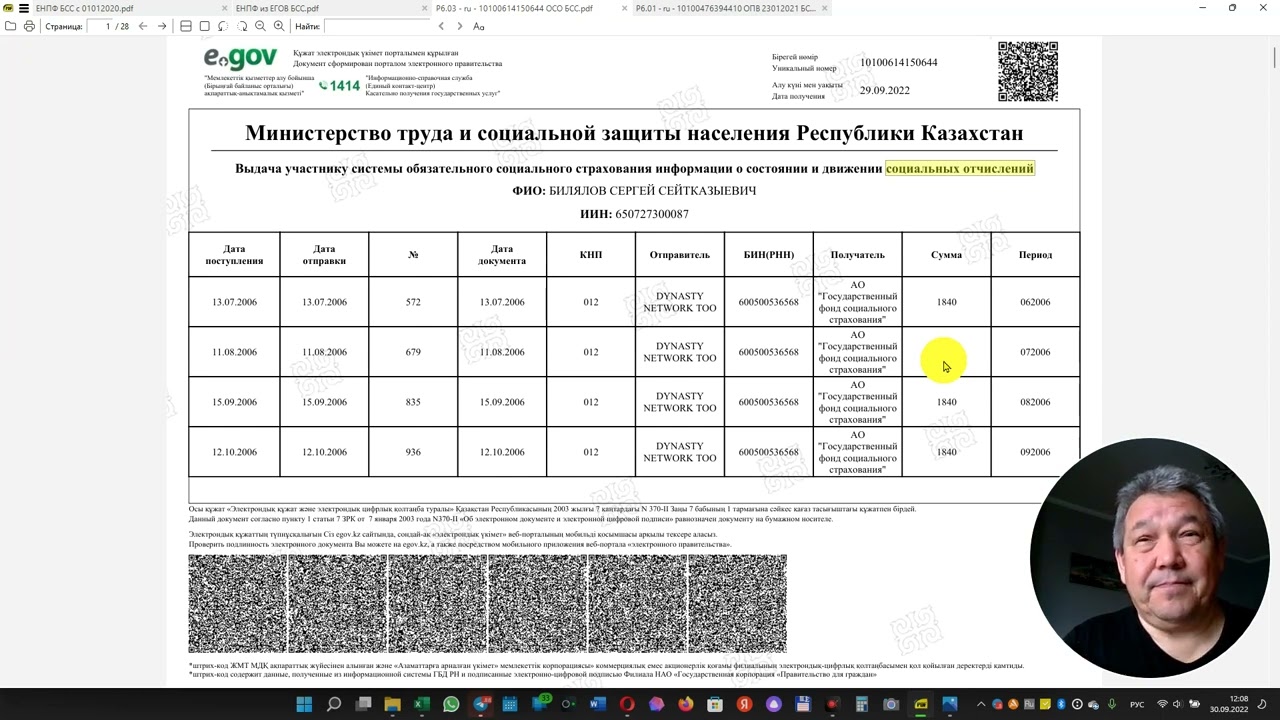1280x720 pixels.
Task: Open Firefox from the taskbar
Action: [x=685, y=705]
